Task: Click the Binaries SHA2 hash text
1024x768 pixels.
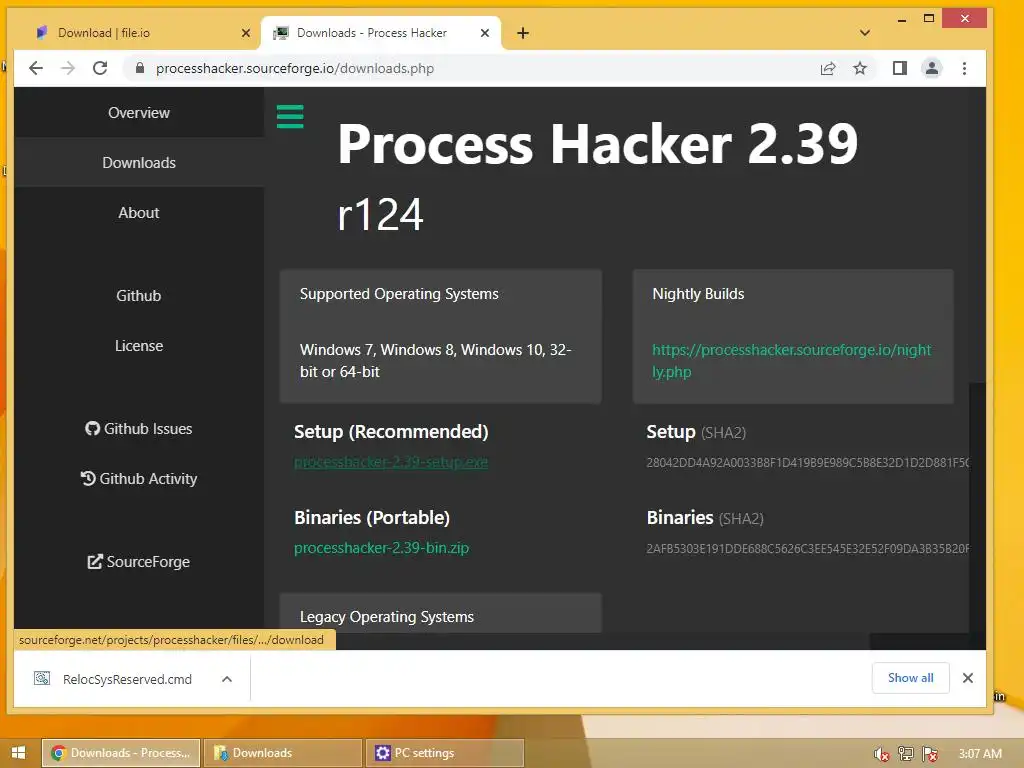Action: tap(807, 549)
